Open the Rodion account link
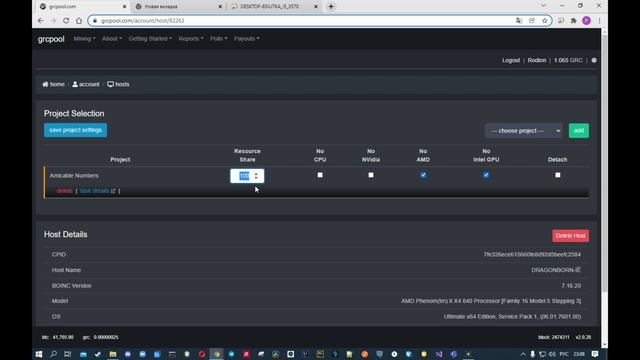 536,60
